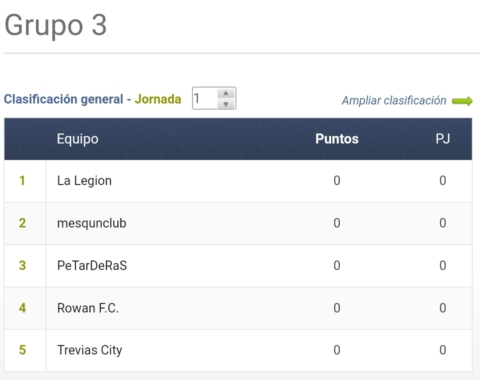Click the Rowan F.C. team name

click(88, 308)
